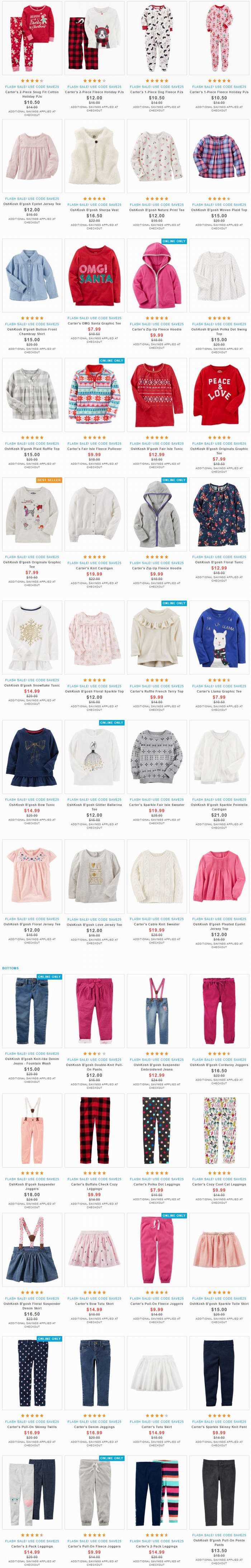The width and height of the screenshot is (251, 1568).
Task: Open the BOTTOMS section heading
Action: 10,968
